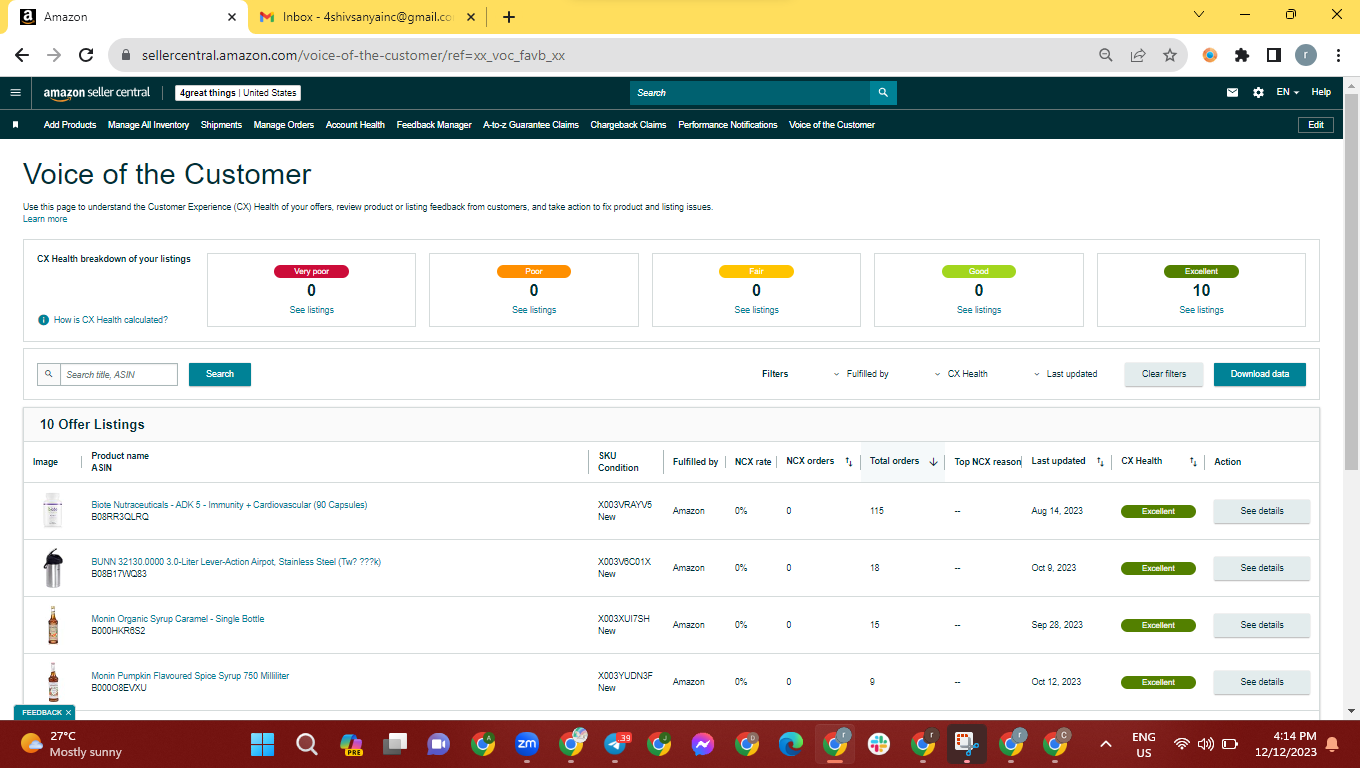Open Monin Organic Syrup Caramel product link
This screenshot has height=768, width=1360.
[178, 619]
